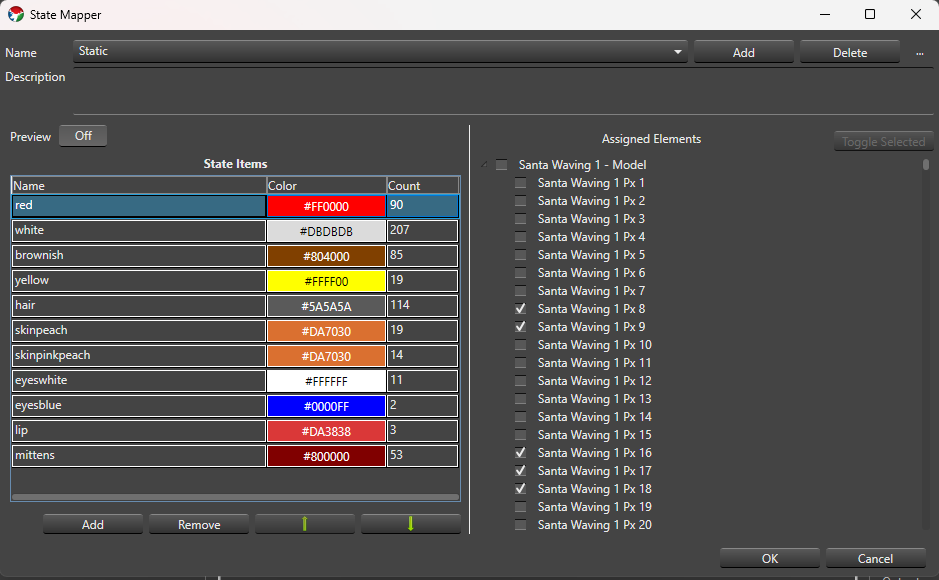
Task: Click the count cell showing 207
Action: pos(423,231)
